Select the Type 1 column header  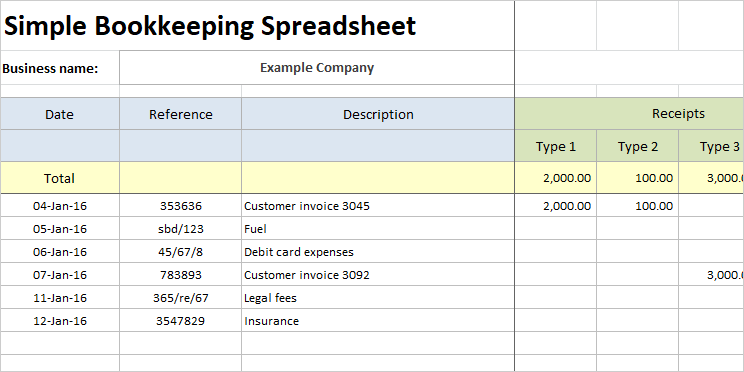(x=556, y=146)
